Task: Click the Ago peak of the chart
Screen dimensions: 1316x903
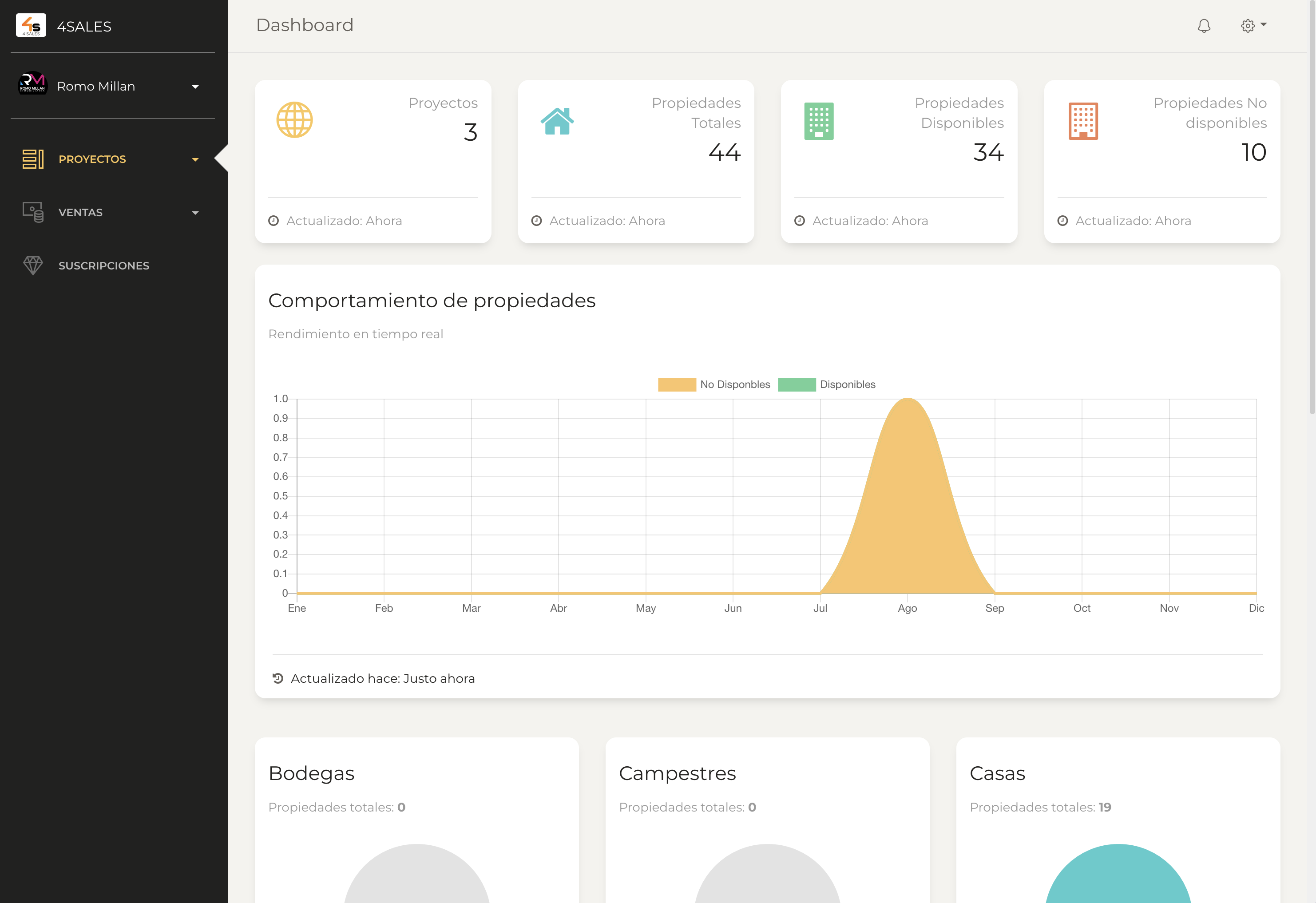Action: coord(907,400)
